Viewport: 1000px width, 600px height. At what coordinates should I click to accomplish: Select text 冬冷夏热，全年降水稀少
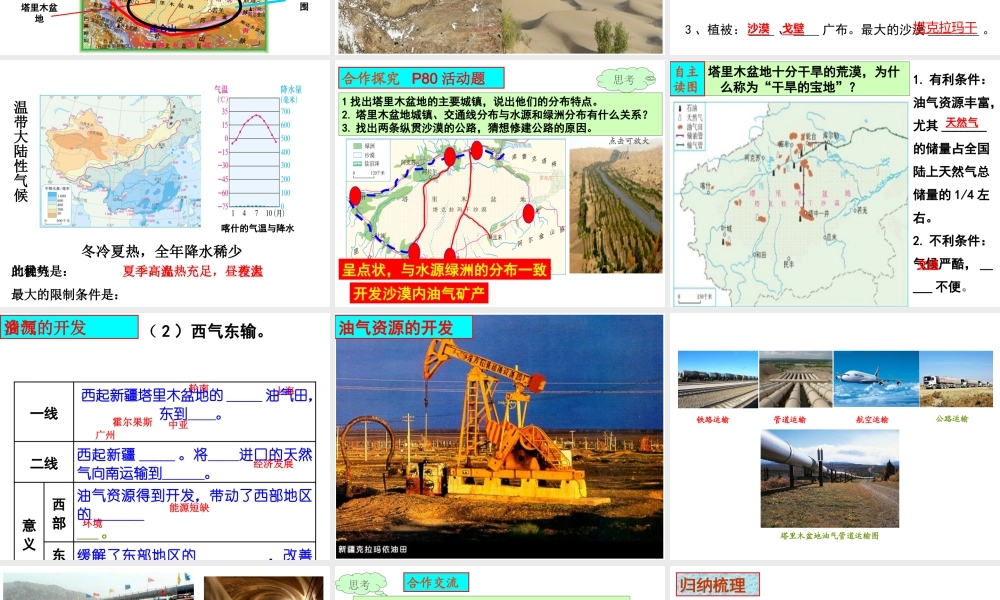tap(162, 251)
